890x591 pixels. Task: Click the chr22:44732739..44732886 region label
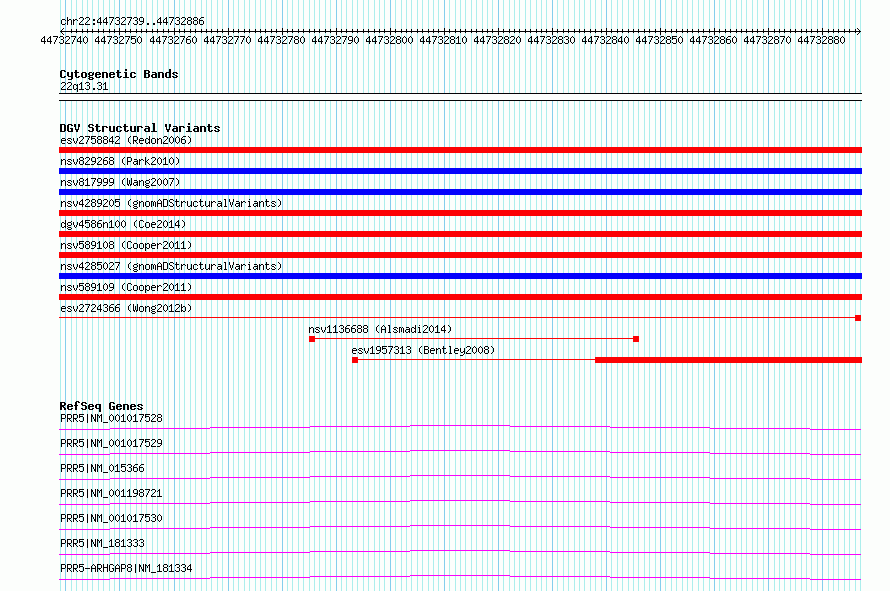132,21
